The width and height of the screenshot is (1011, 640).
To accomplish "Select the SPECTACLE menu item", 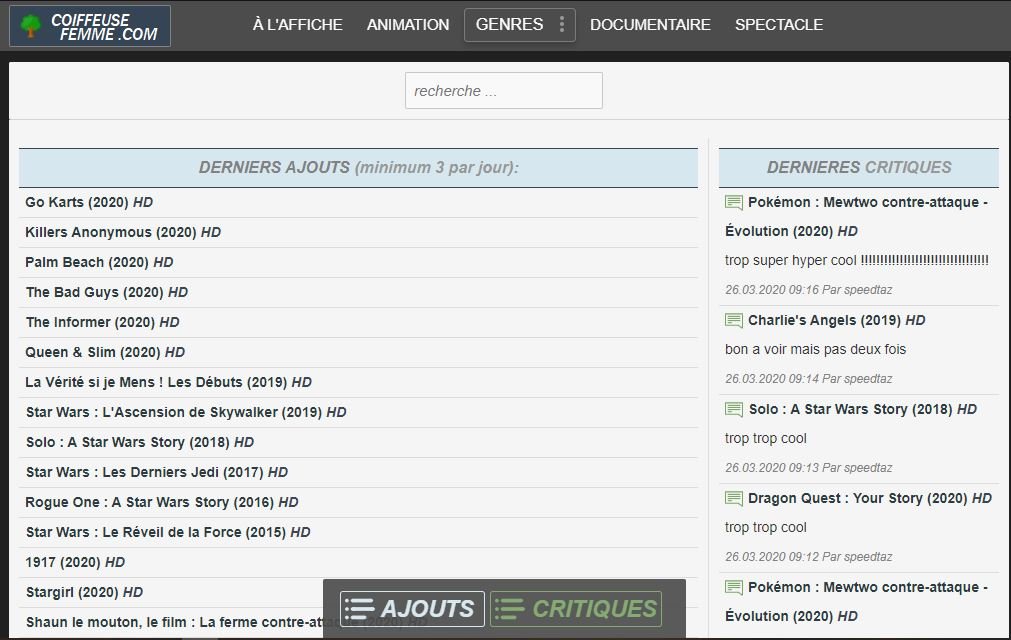I will click(779, 24).
